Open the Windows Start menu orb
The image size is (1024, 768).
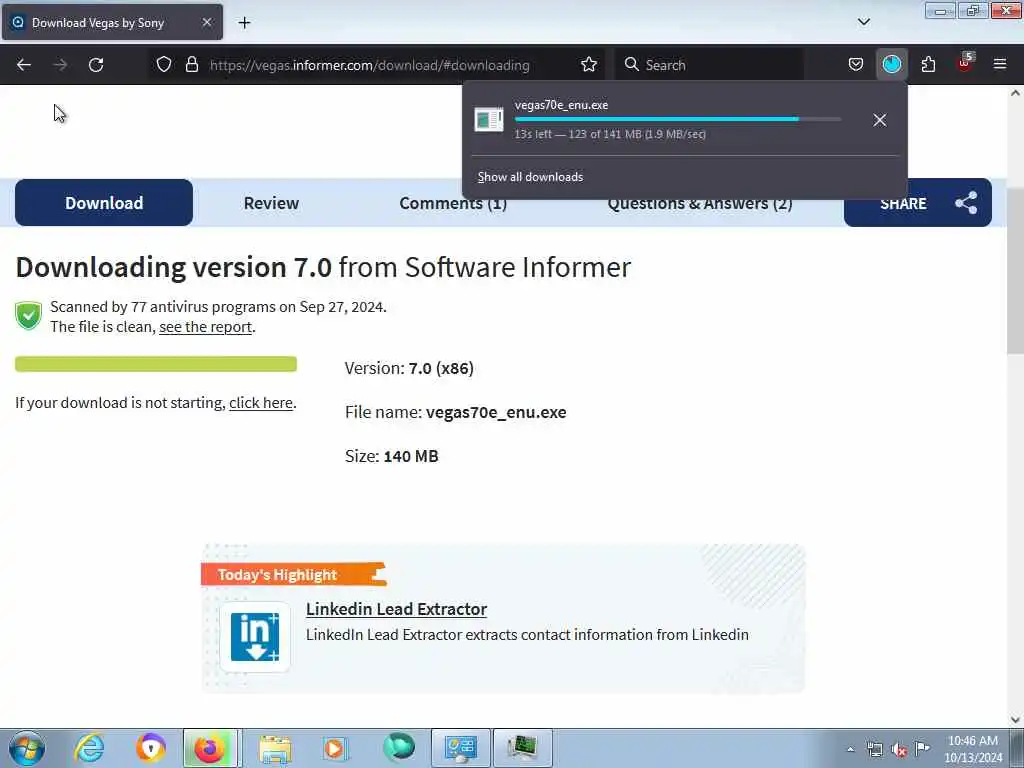pos(27,748)
